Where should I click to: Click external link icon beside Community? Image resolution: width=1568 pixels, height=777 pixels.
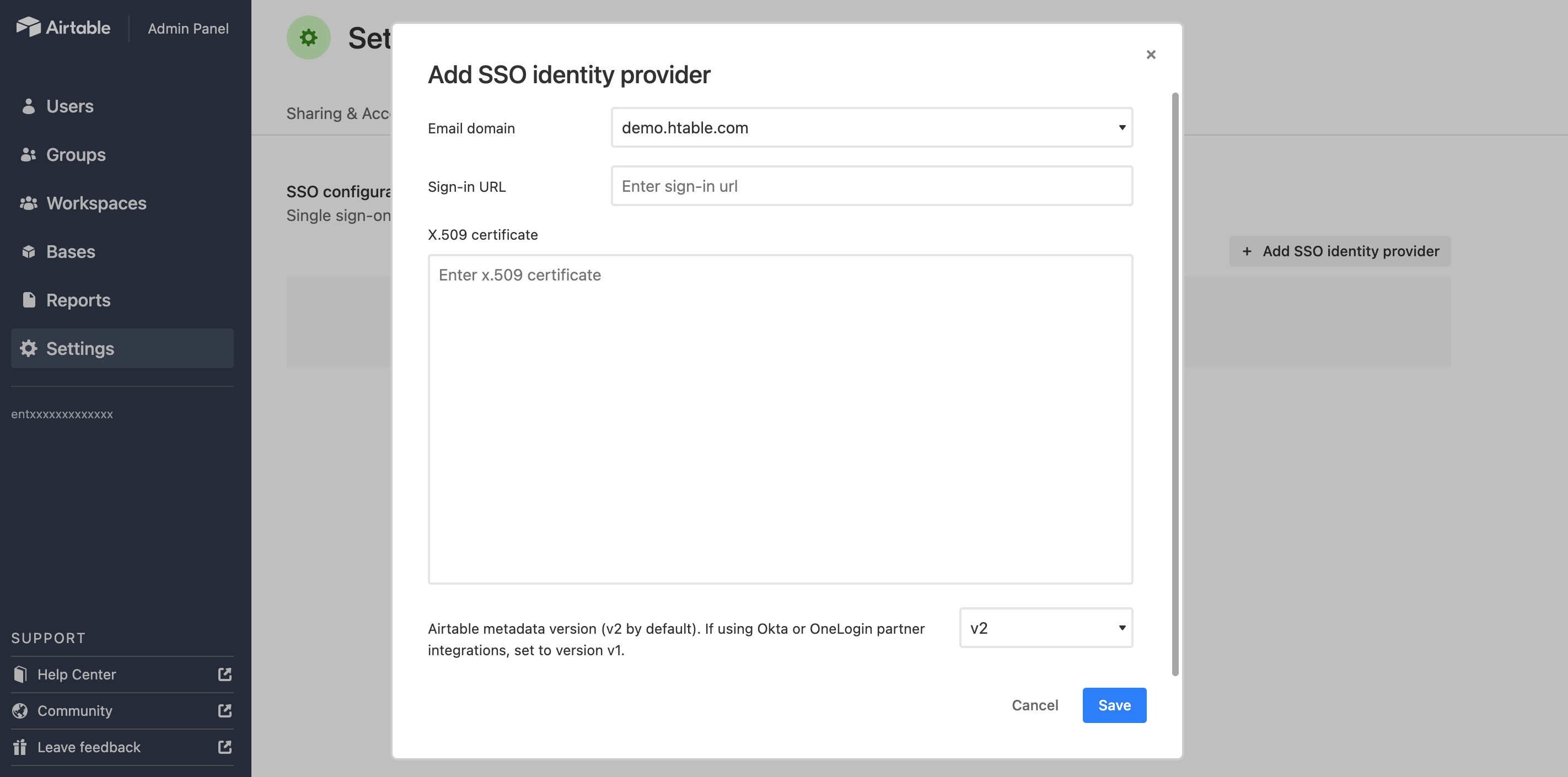click(x=224, y=711)
